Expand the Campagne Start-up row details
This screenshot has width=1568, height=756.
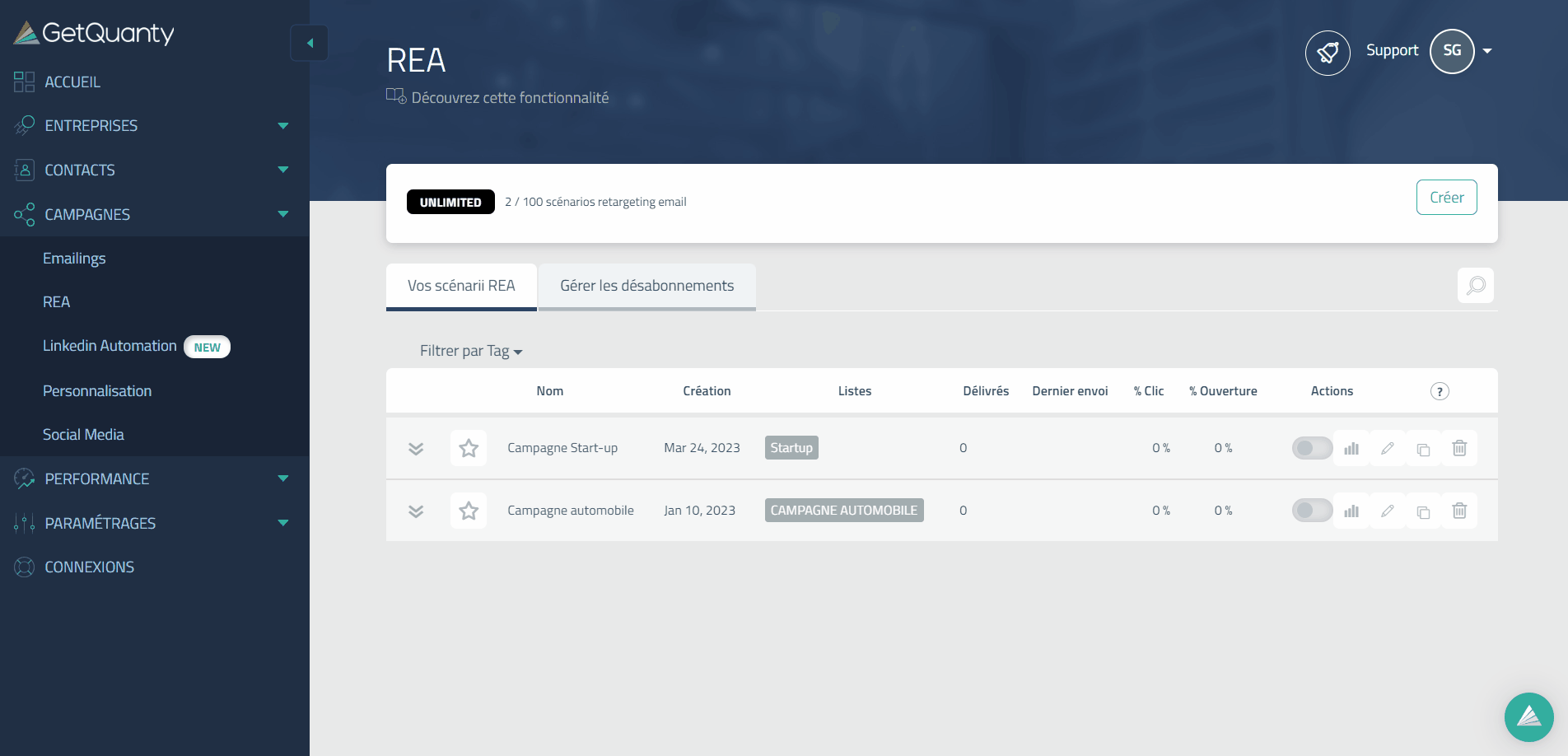(x=416, y=449)
